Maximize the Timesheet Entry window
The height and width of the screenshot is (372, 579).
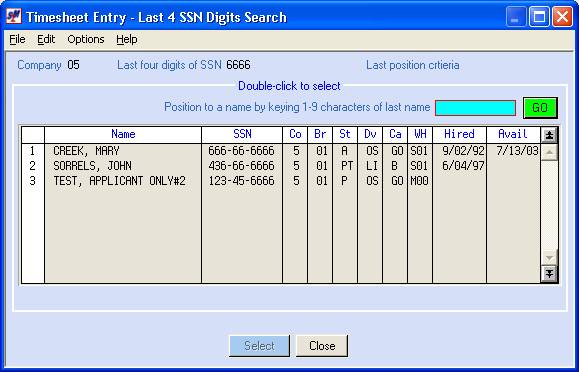coord(539,17)
